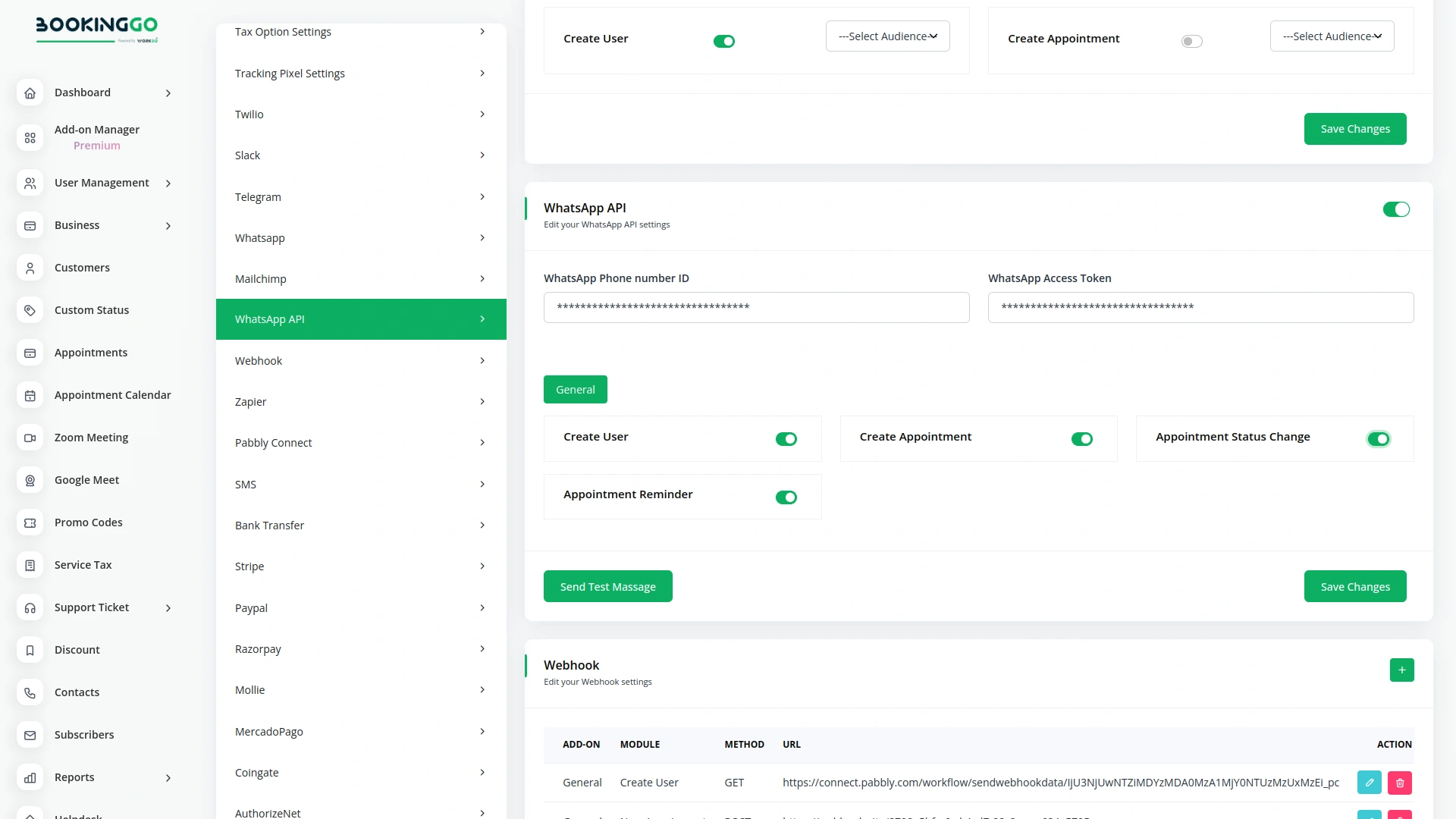1456x819 pixels.
Task: Click the Promo Codes ticket icon
Action: [30, 523]
